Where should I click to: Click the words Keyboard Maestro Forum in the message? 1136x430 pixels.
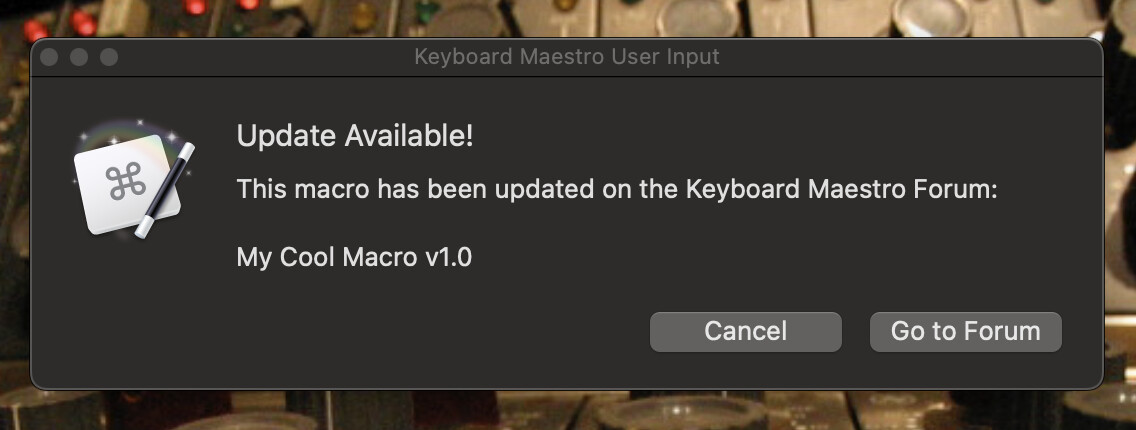point(841,189)
